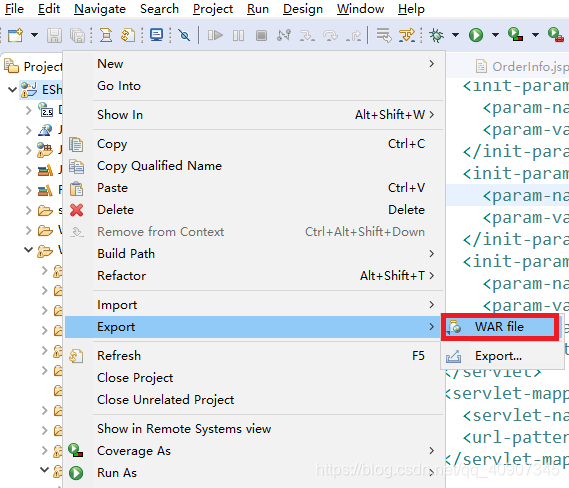Click the Project Explorer panel icon
The width and height of the screenshot is (569, 488).
11,66
